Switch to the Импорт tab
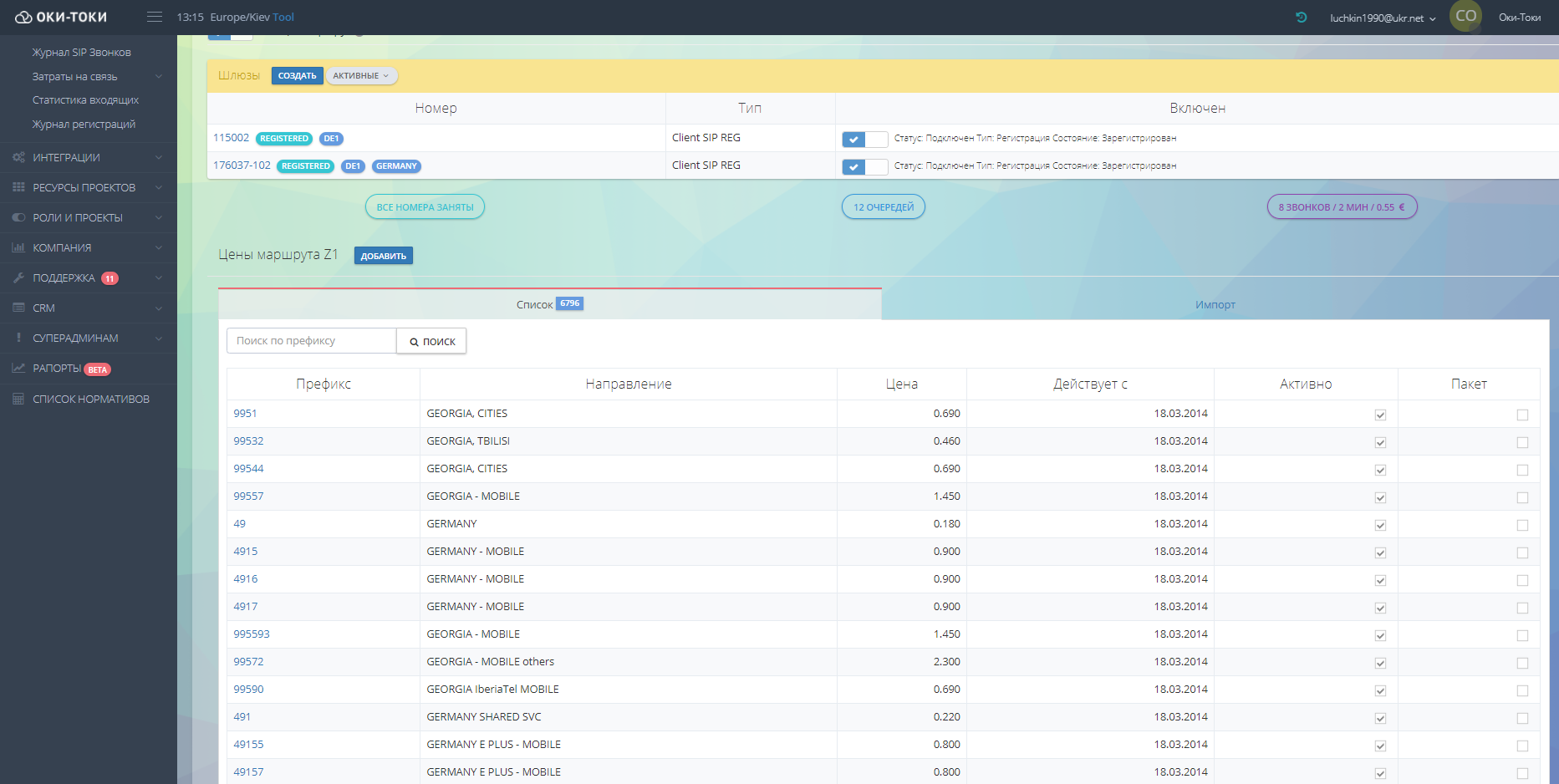 [1215, 304]
